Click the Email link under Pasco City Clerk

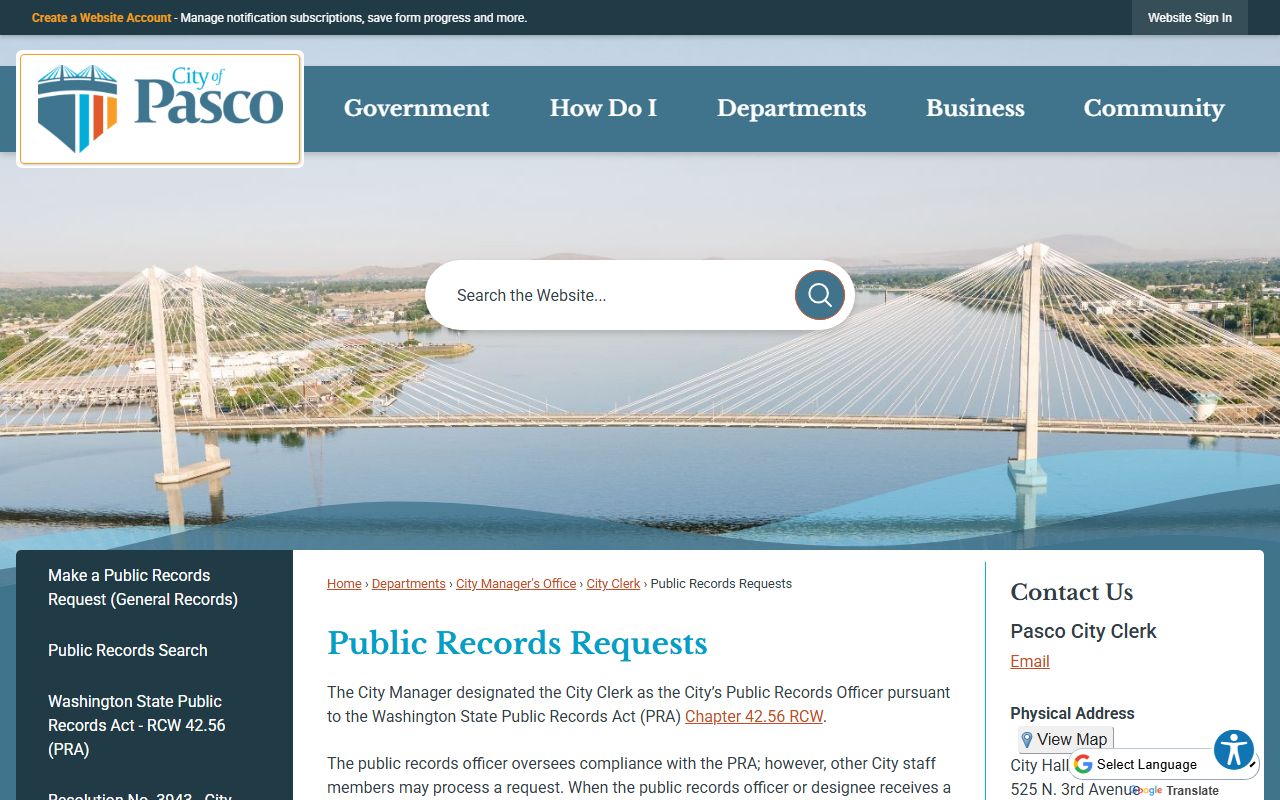coord(1030,662)
